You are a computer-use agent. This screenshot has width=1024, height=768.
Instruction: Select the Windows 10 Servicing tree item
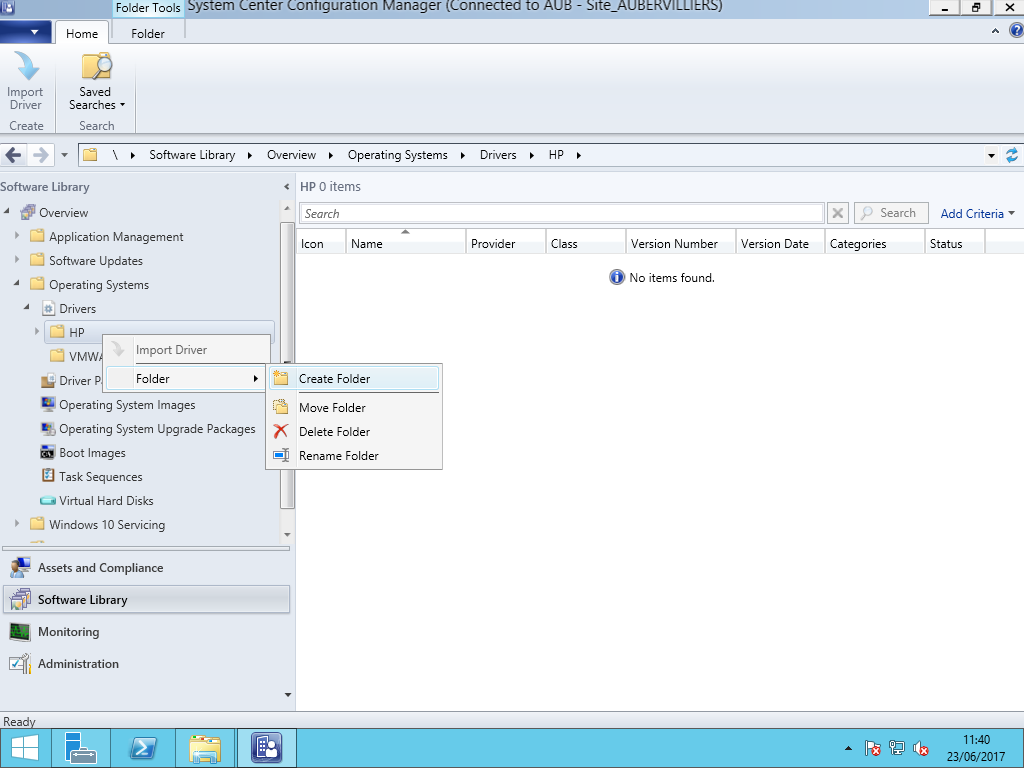pos(107,525)
